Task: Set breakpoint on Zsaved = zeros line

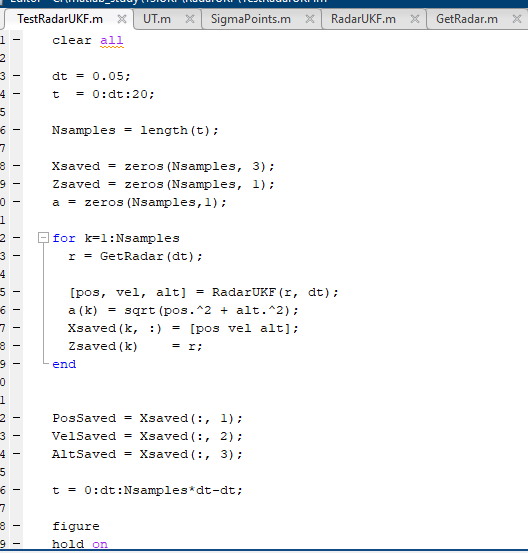Action: point(17,184)
